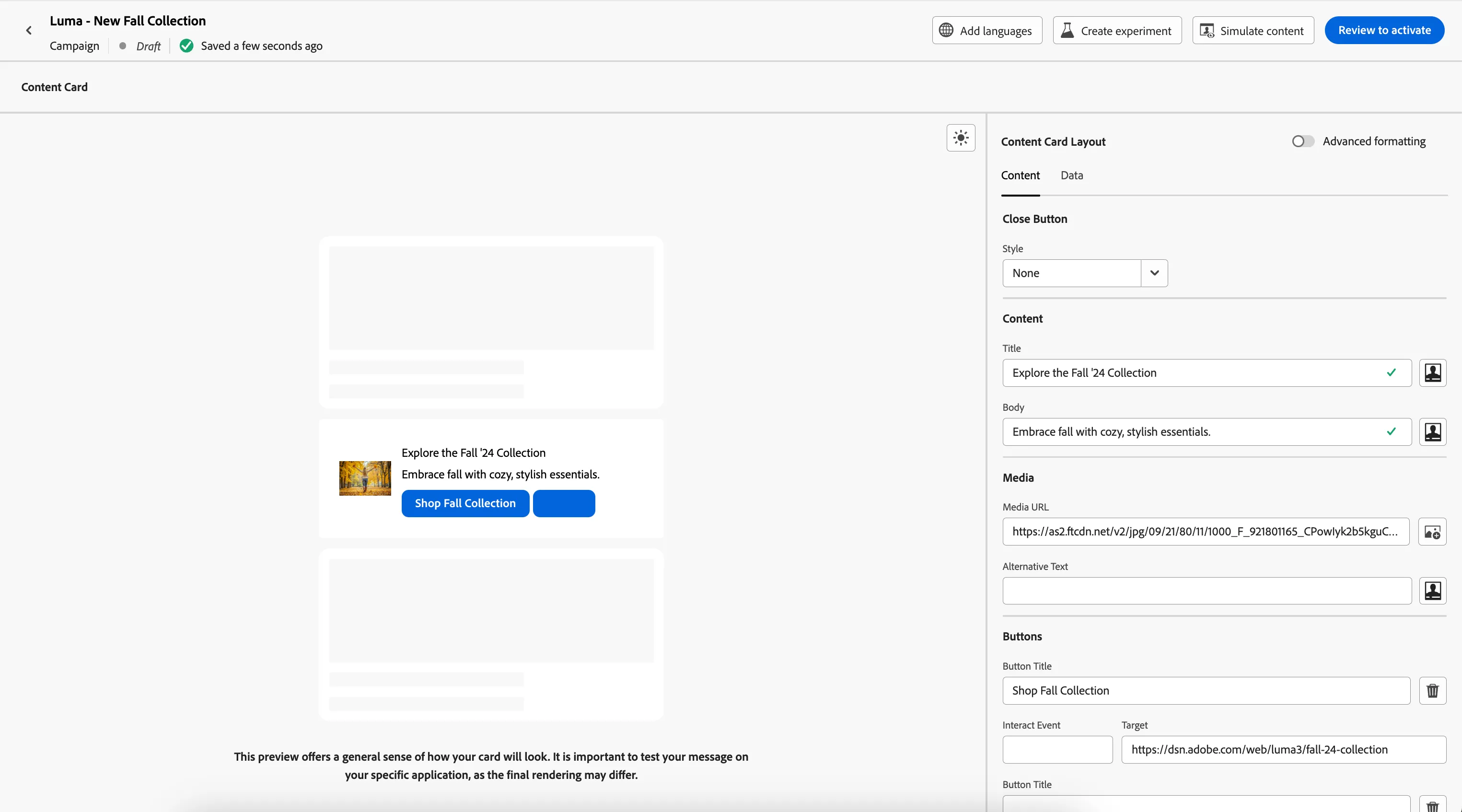Focus the empty Alternative Text field
The width and height of the screenshot is (1462, 812).
point(1207,591)
